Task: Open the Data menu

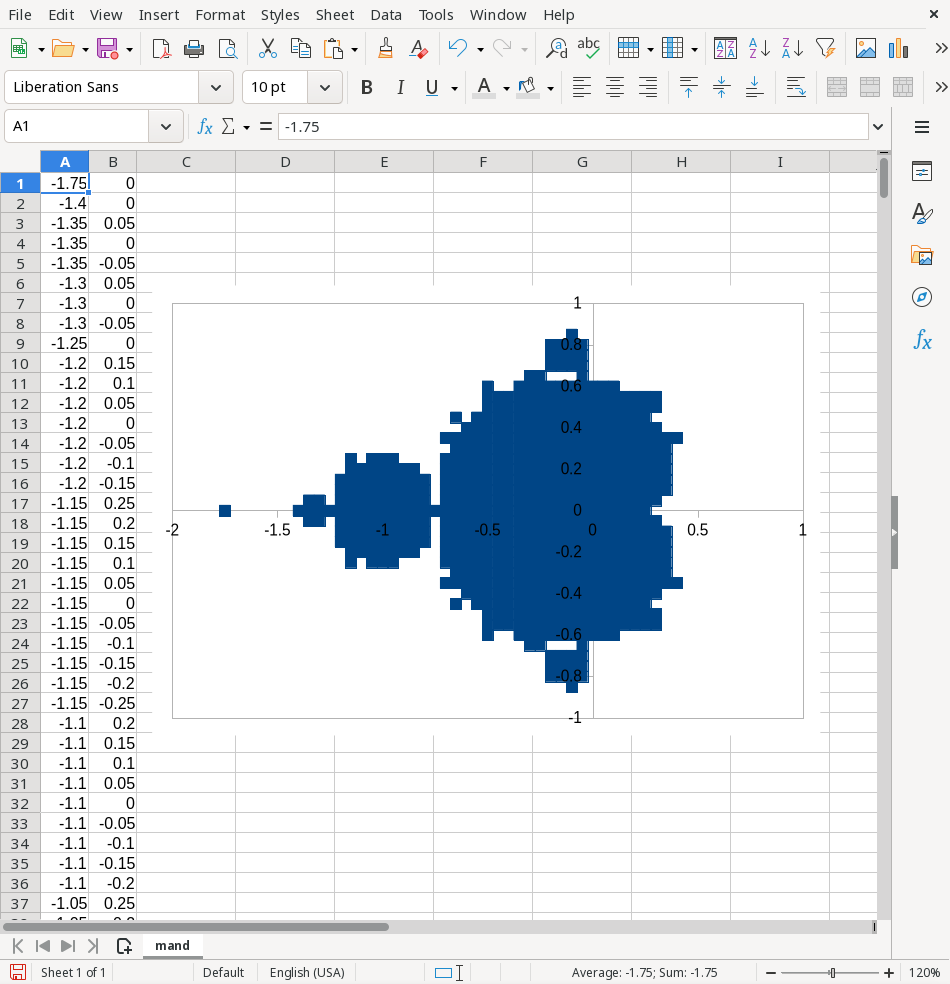Action: coord(386,15)
